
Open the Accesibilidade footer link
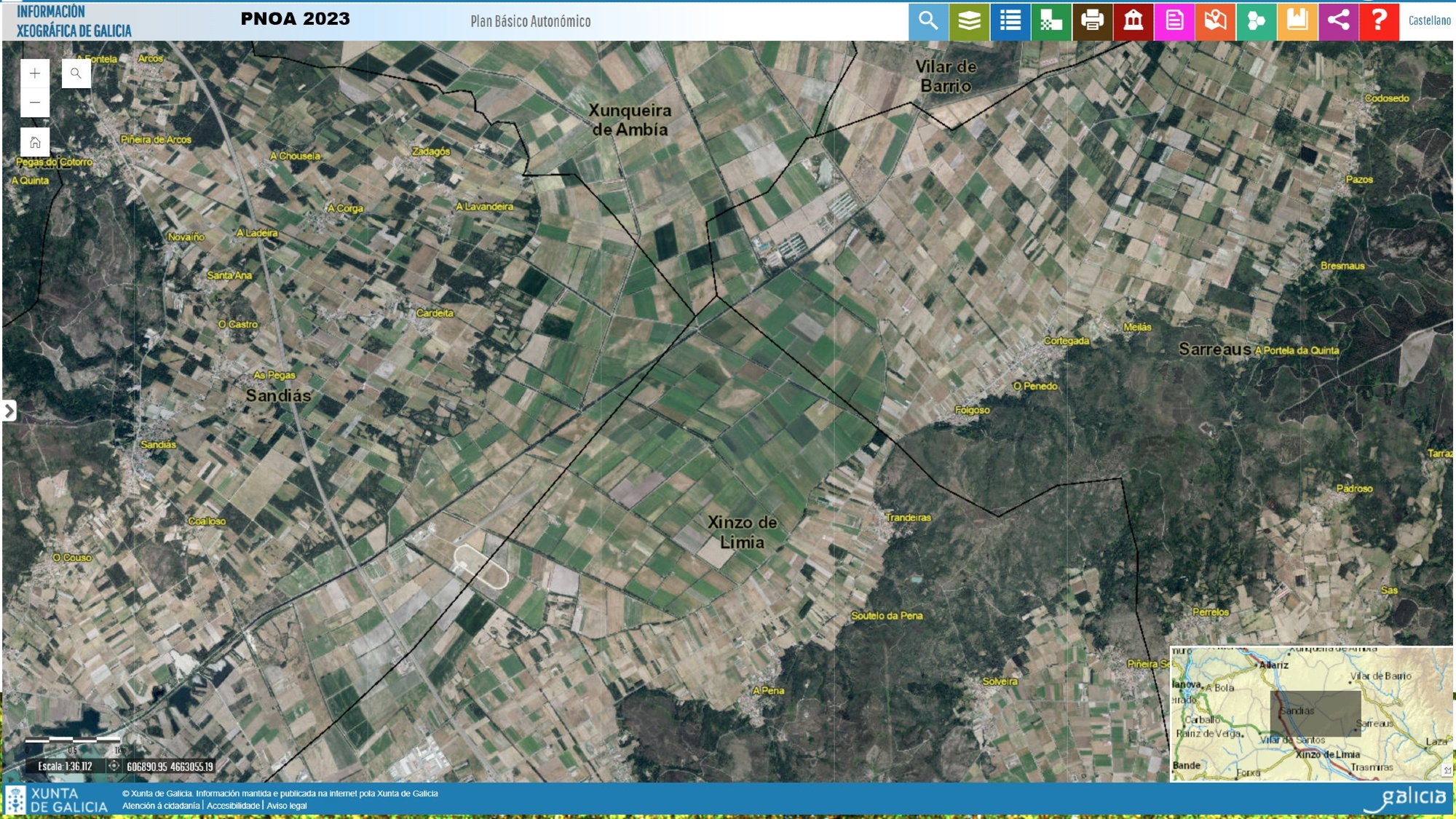(x=233, y=806)
